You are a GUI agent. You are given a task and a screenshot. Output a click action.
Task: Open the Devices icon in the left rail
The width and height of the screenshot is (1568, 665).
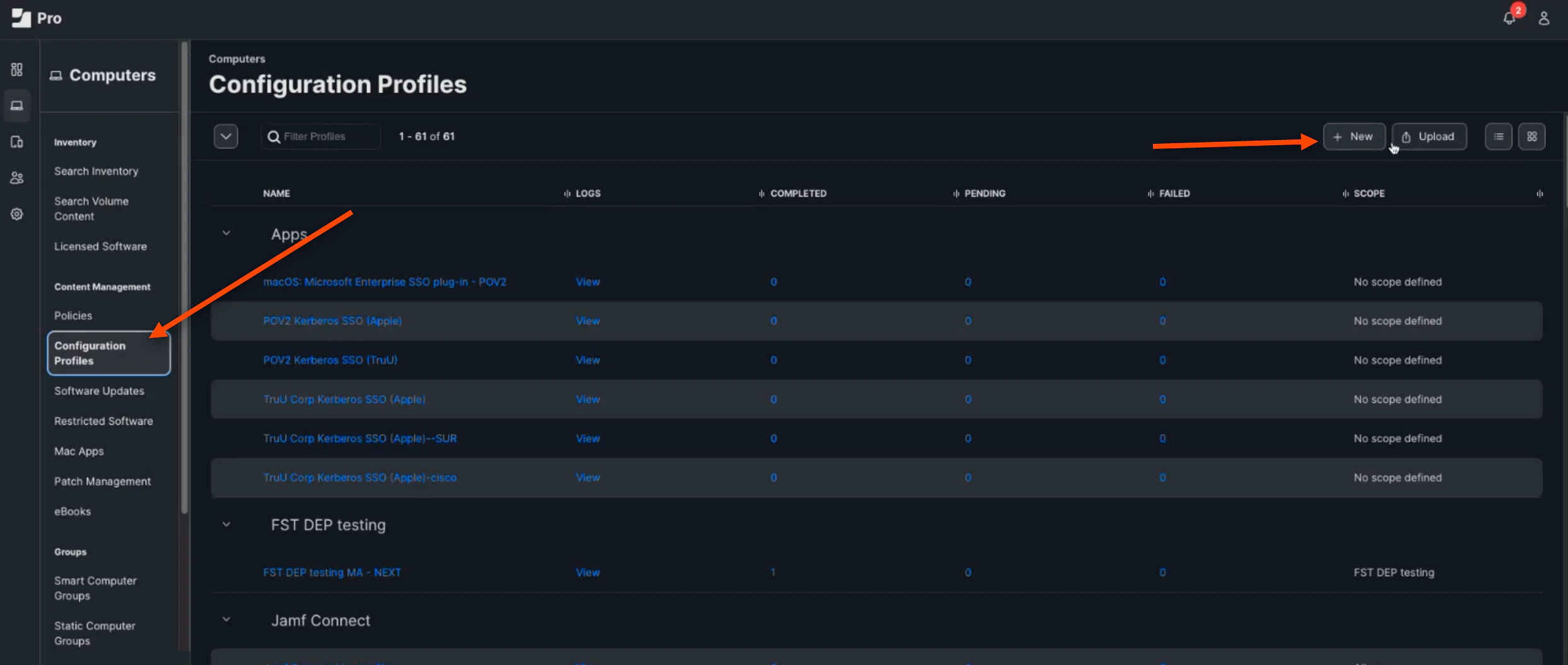coord(17,142)
